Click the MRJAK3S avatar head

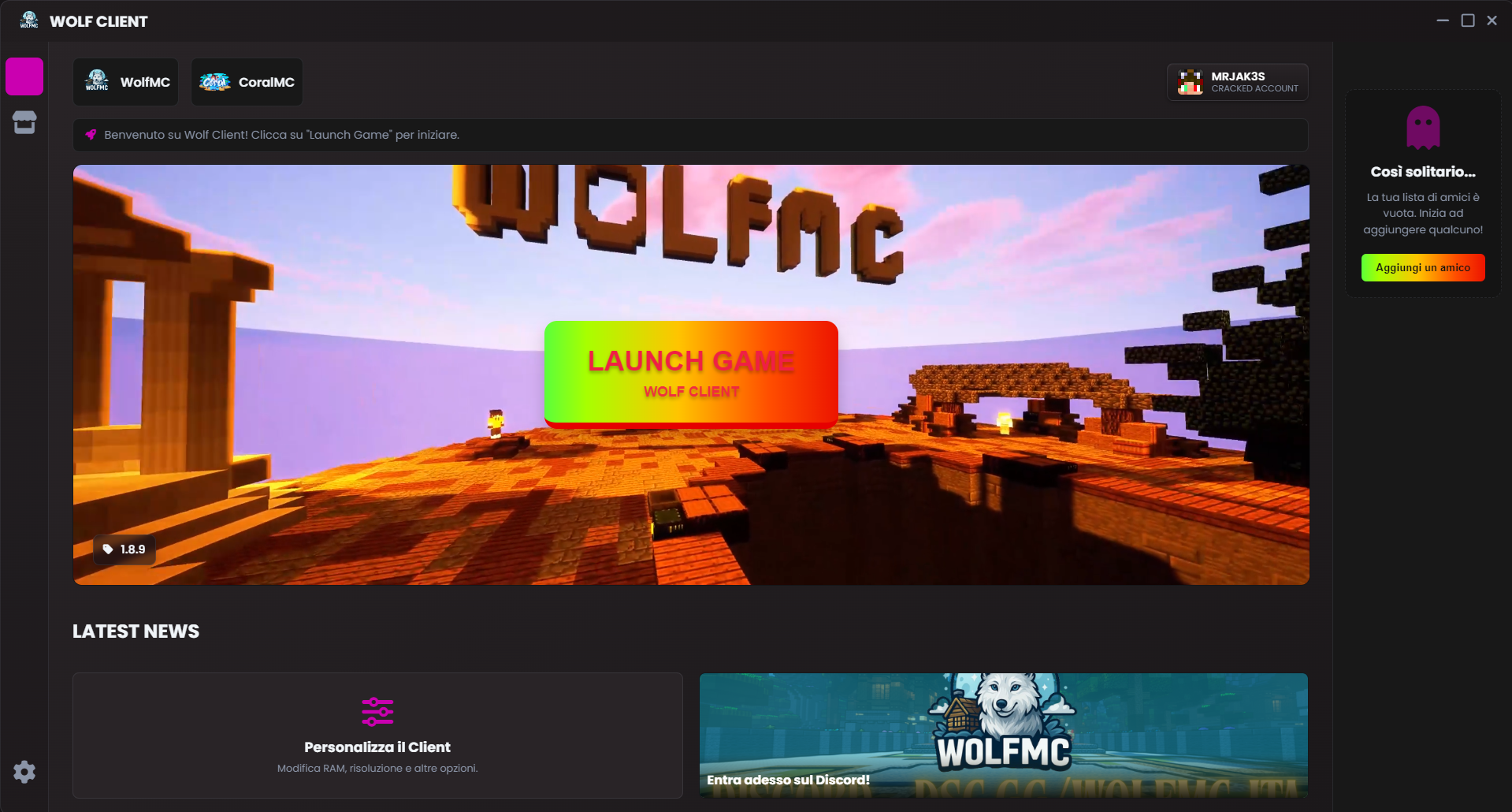tap(1190, 82)
